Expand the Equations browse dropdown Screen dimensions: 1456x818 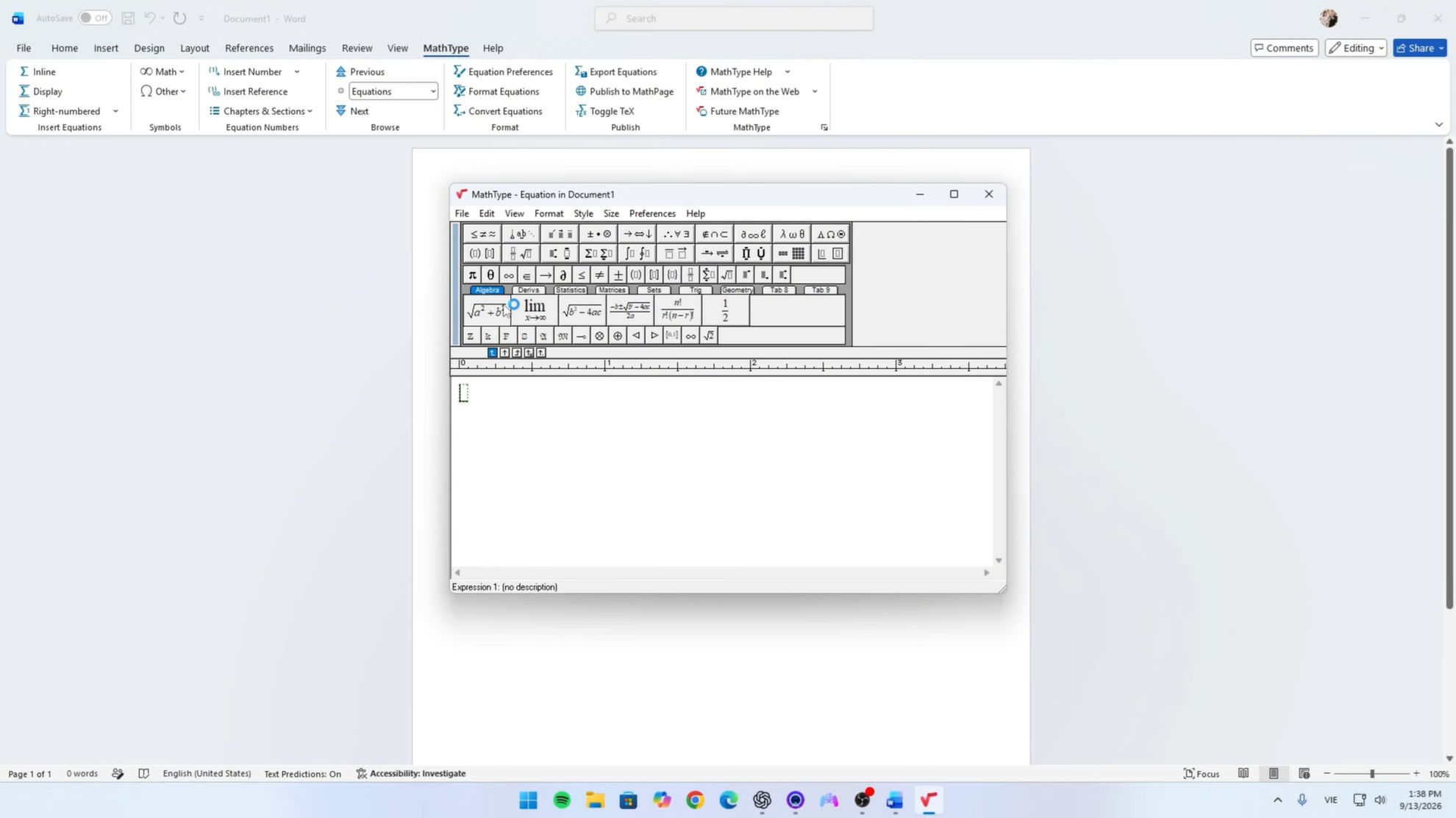[432, 91]
